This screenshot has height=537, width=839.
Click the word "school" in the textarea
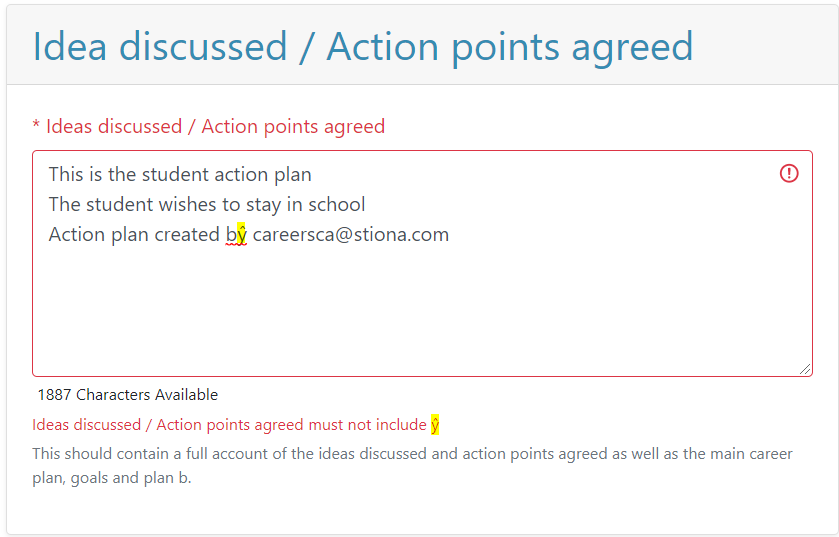(337, 205)
